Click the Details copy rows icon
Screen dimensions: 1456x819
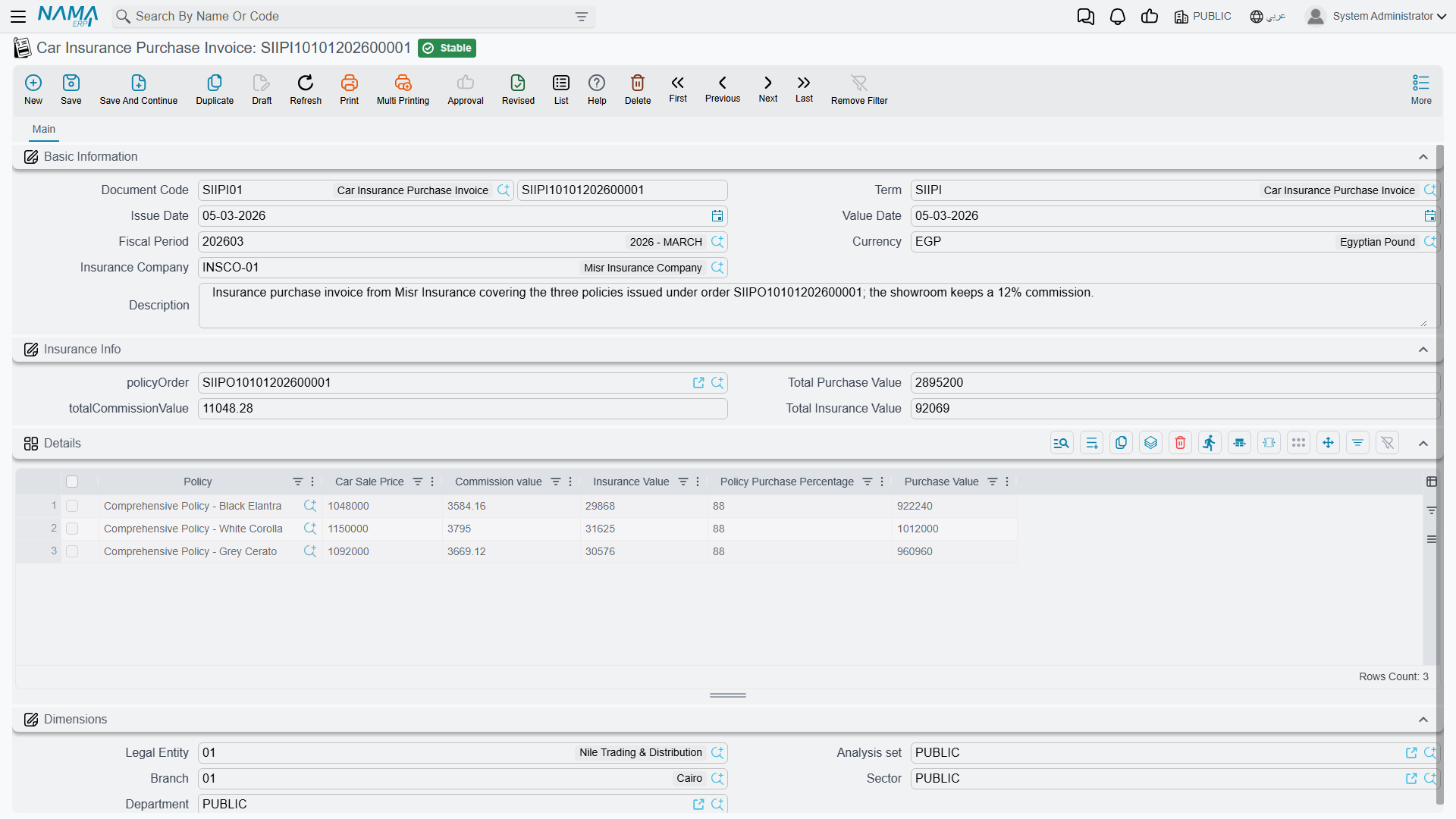(1121, 443)
